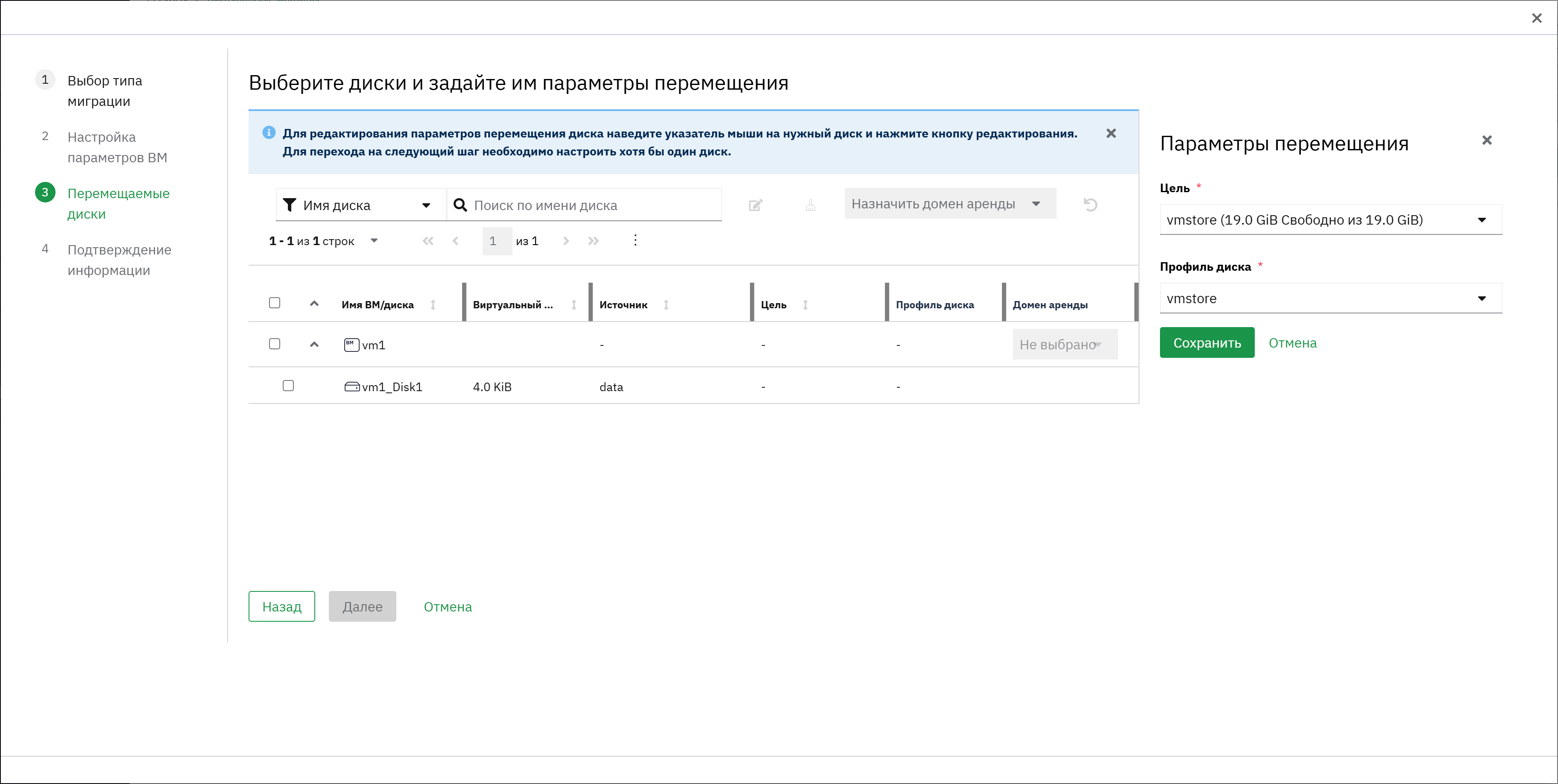
Task: Go to first page double-arrow
Action: pyautogui.click(x=428, y=241)
